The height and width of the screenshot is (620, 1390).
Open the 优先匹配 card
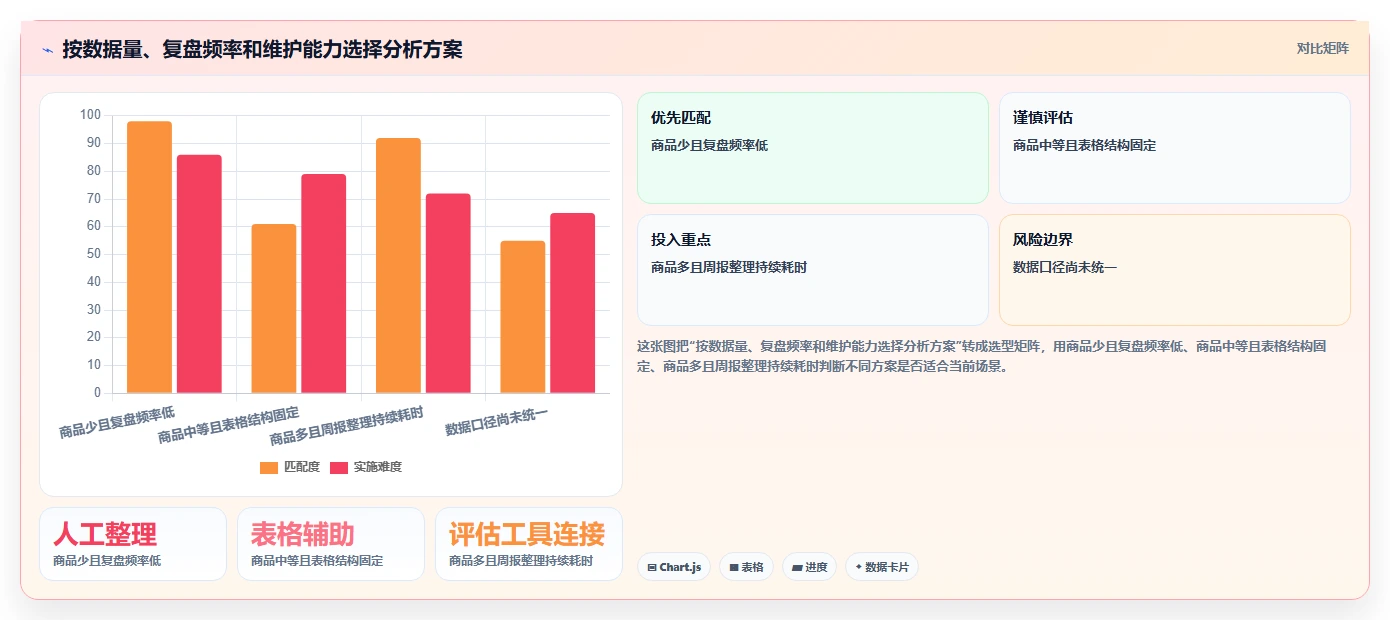(813, 148)
